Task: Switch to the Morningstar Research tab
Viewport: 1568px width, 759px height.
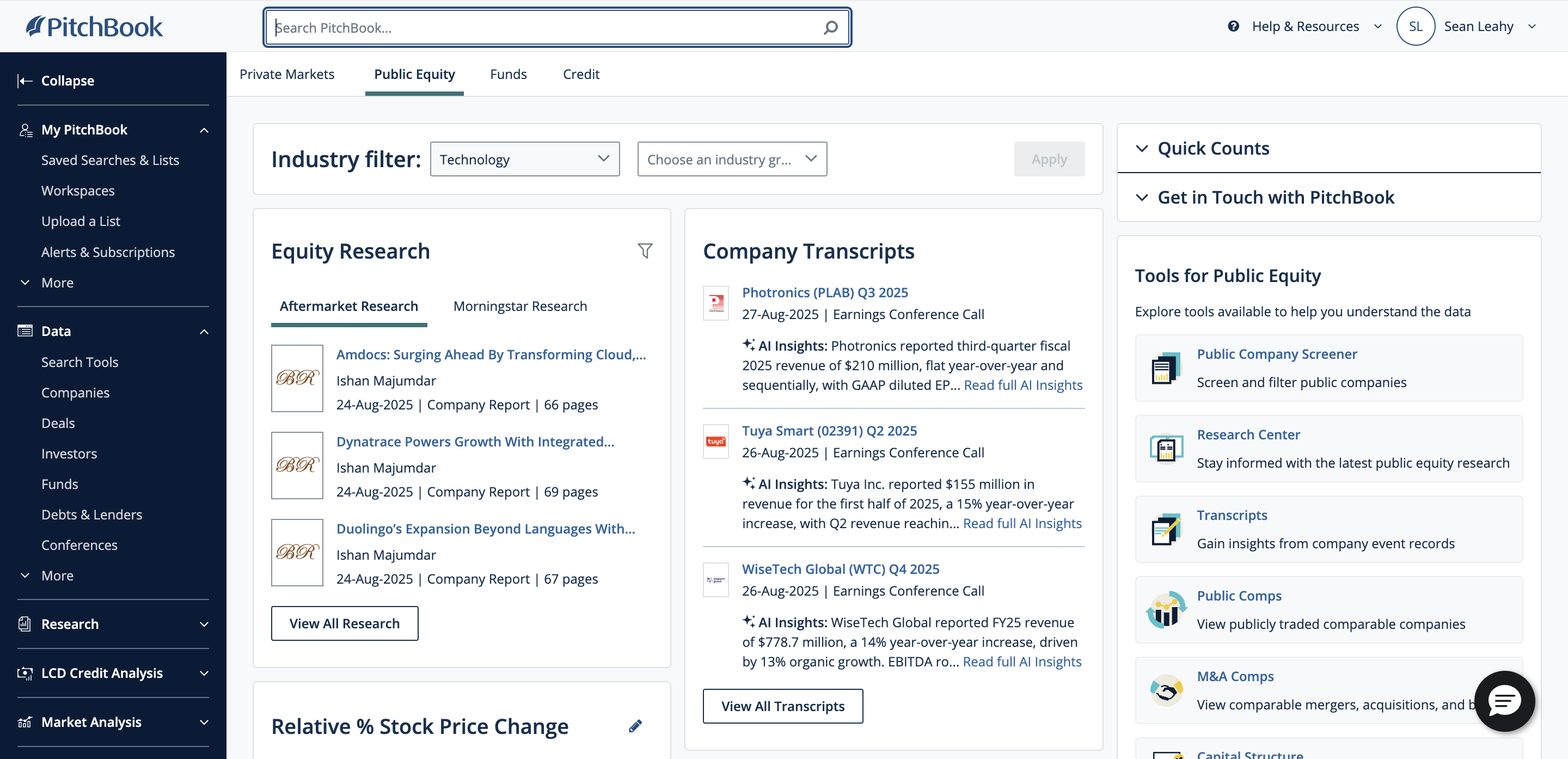Action: (x=520, y=306)
